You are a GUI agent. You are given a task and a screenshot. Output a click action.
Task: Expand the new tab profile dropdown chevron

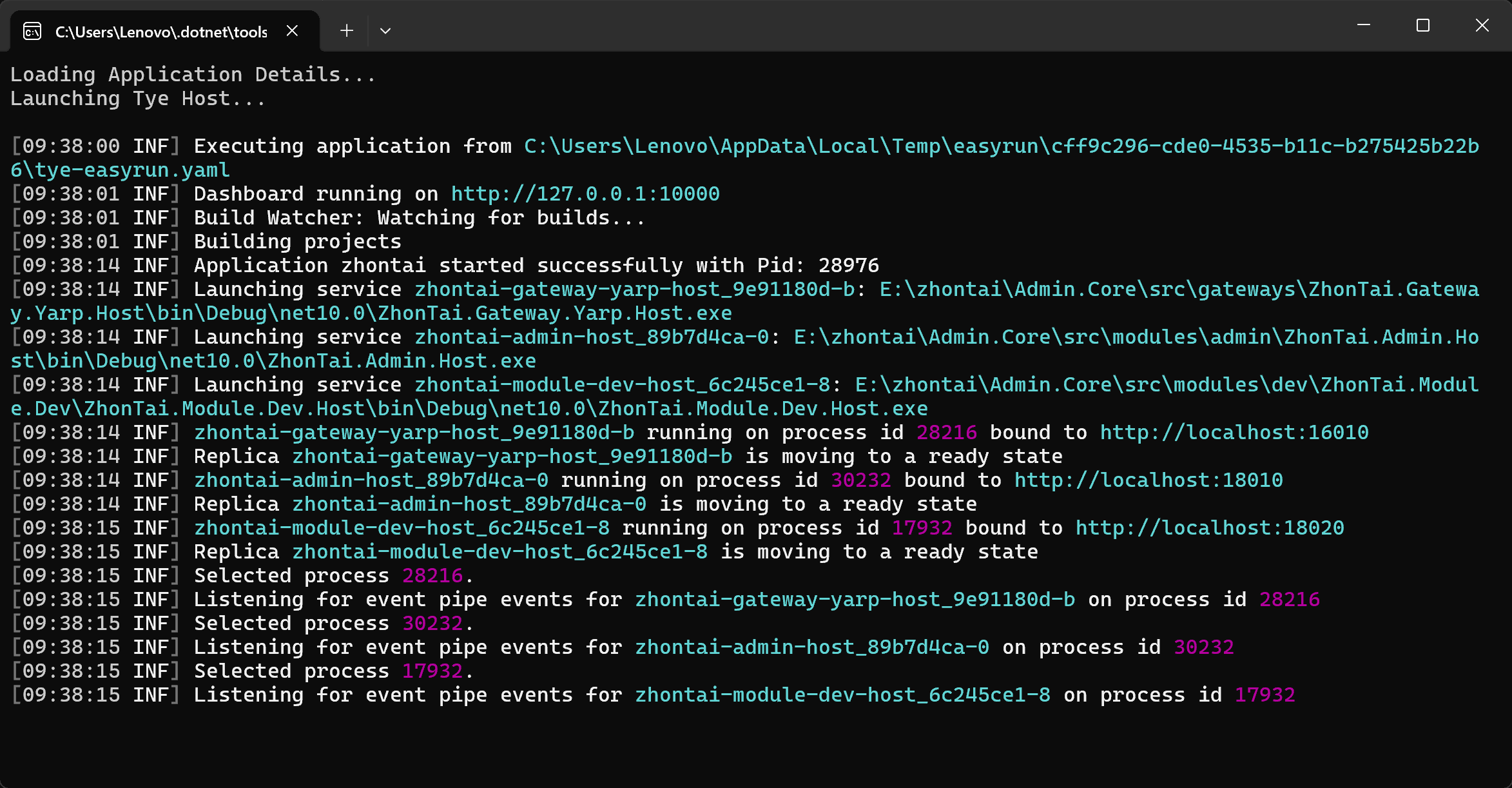pyautogui.click(x=385, y=31)
